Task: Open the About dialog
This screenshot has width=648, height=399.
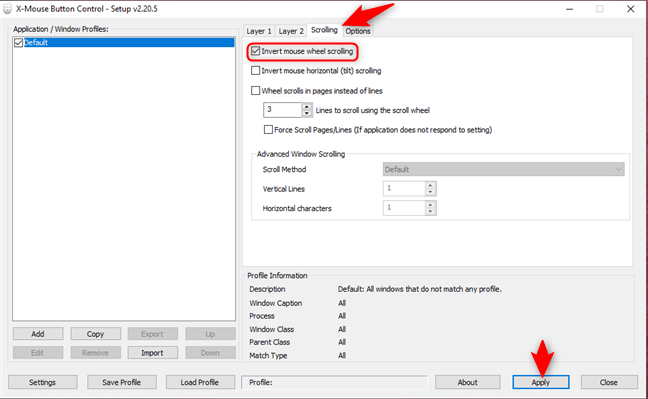Action: 467,382
